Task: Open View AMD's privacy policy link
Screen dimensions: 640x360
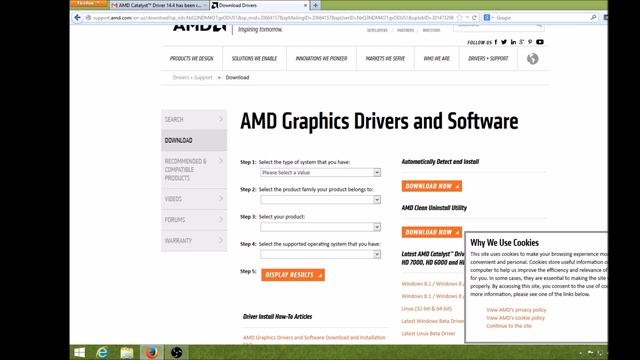Action: coord(516,310)
